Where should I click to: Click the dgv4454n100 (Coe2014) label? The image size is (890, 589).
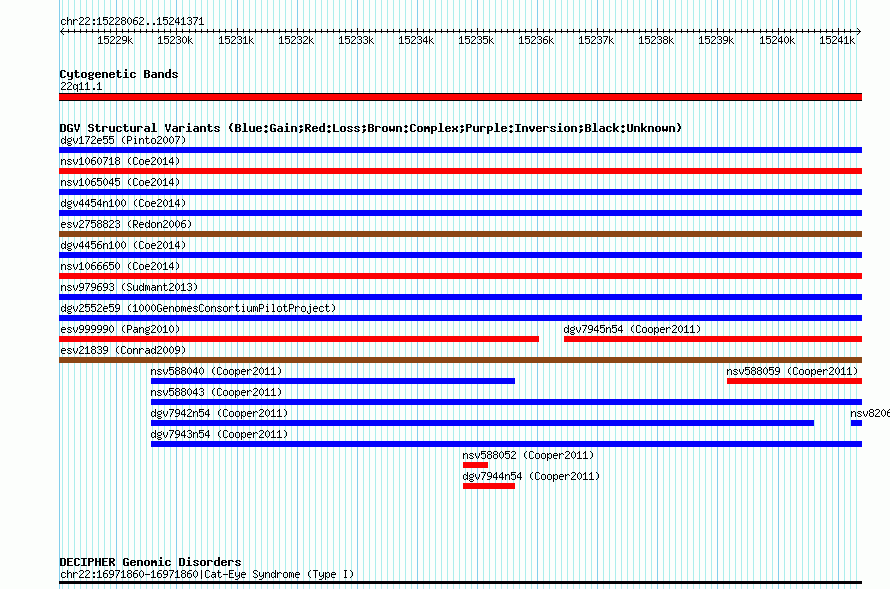[123, 204]
